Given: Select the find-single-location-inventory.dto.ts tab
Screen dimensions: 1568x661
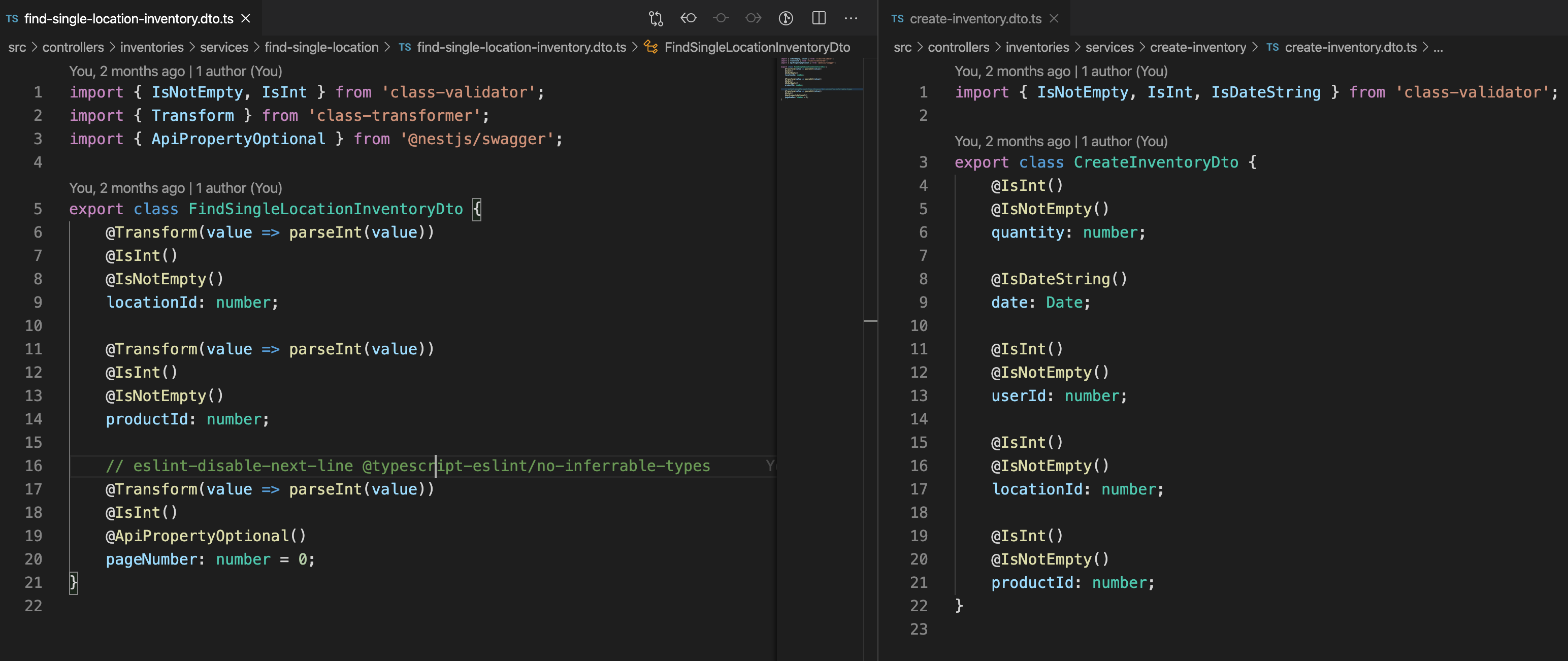Looking at the screenshot, I should pos(128,19).
